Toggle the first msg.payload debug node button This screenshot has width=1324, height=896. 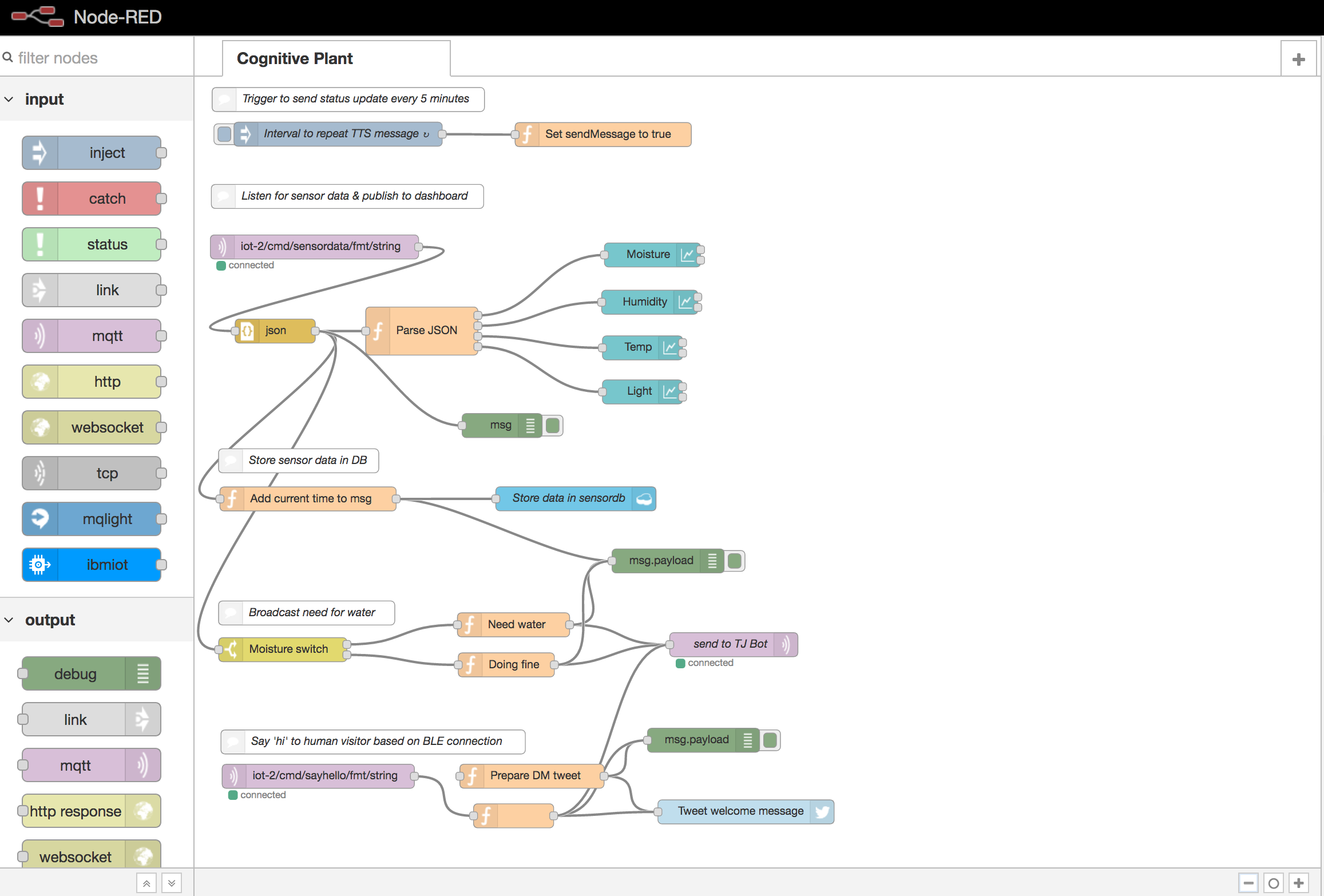pos(735,561)
